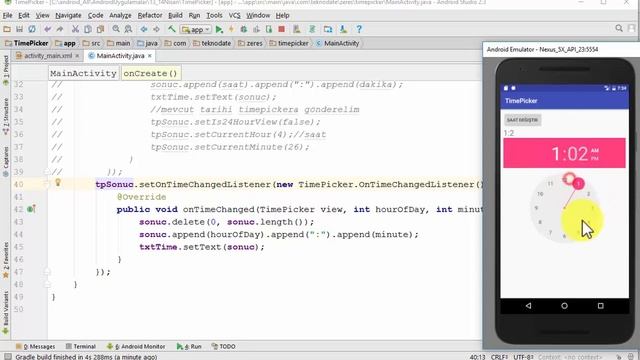The width and height of the screenshot is (640, 360).
Task: Click the line separator CRLF status entry
Action: click(499, 357)
